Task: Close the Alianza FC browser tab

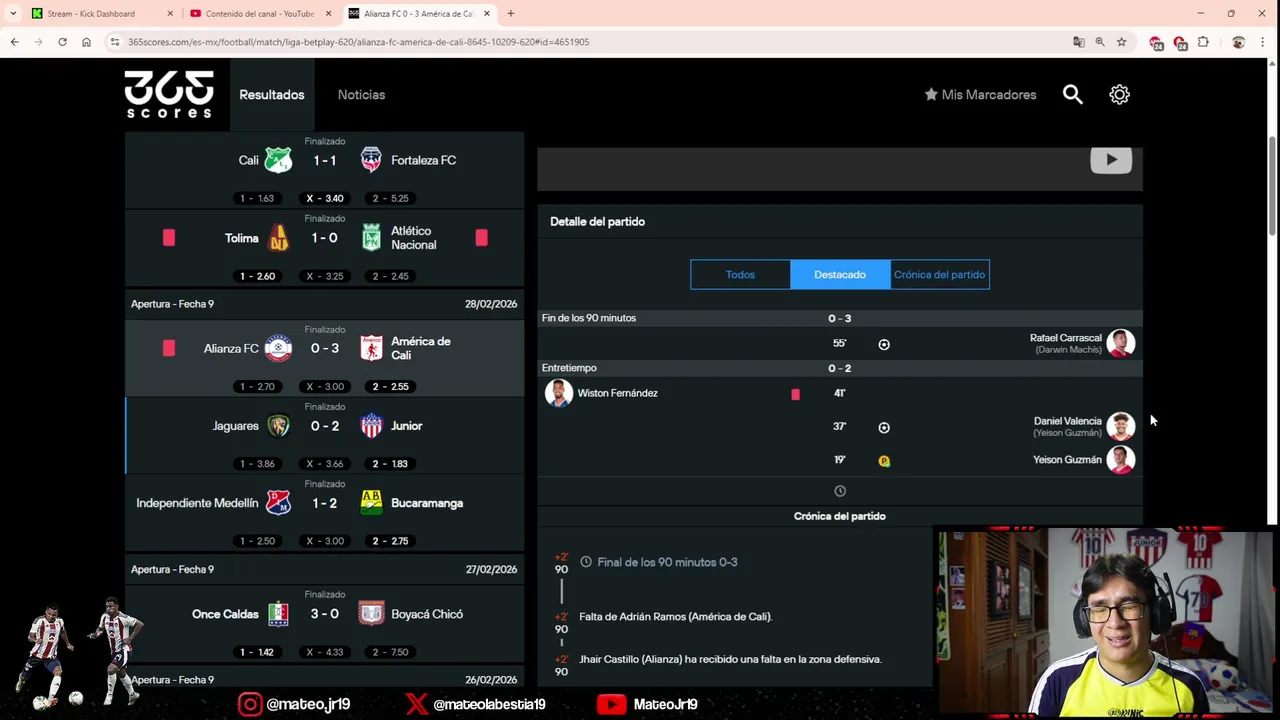Action: (x=487, y=14)
